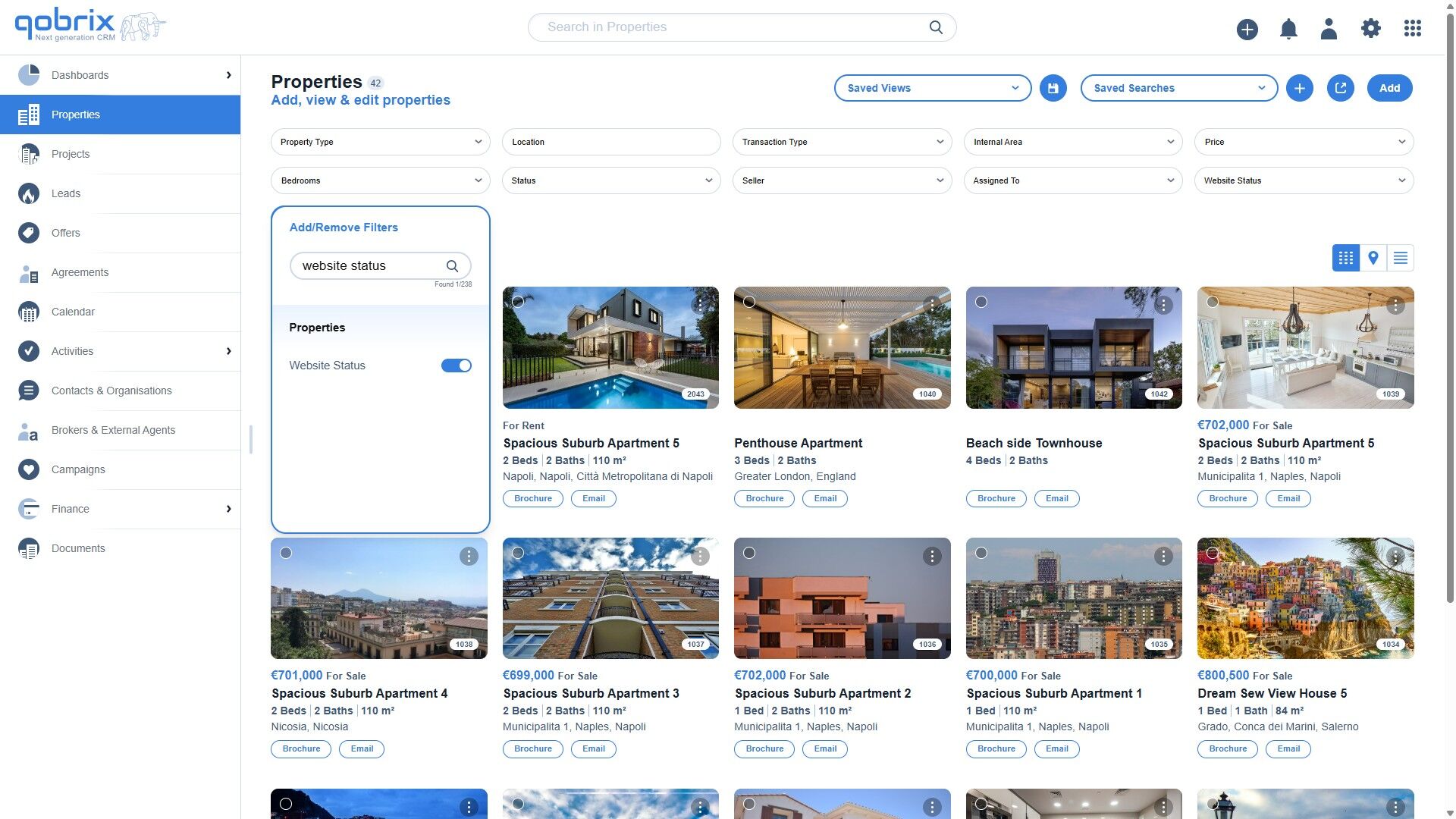Click the save view disk icon
Screen dimensions: 1456x819
(1053, 88)
